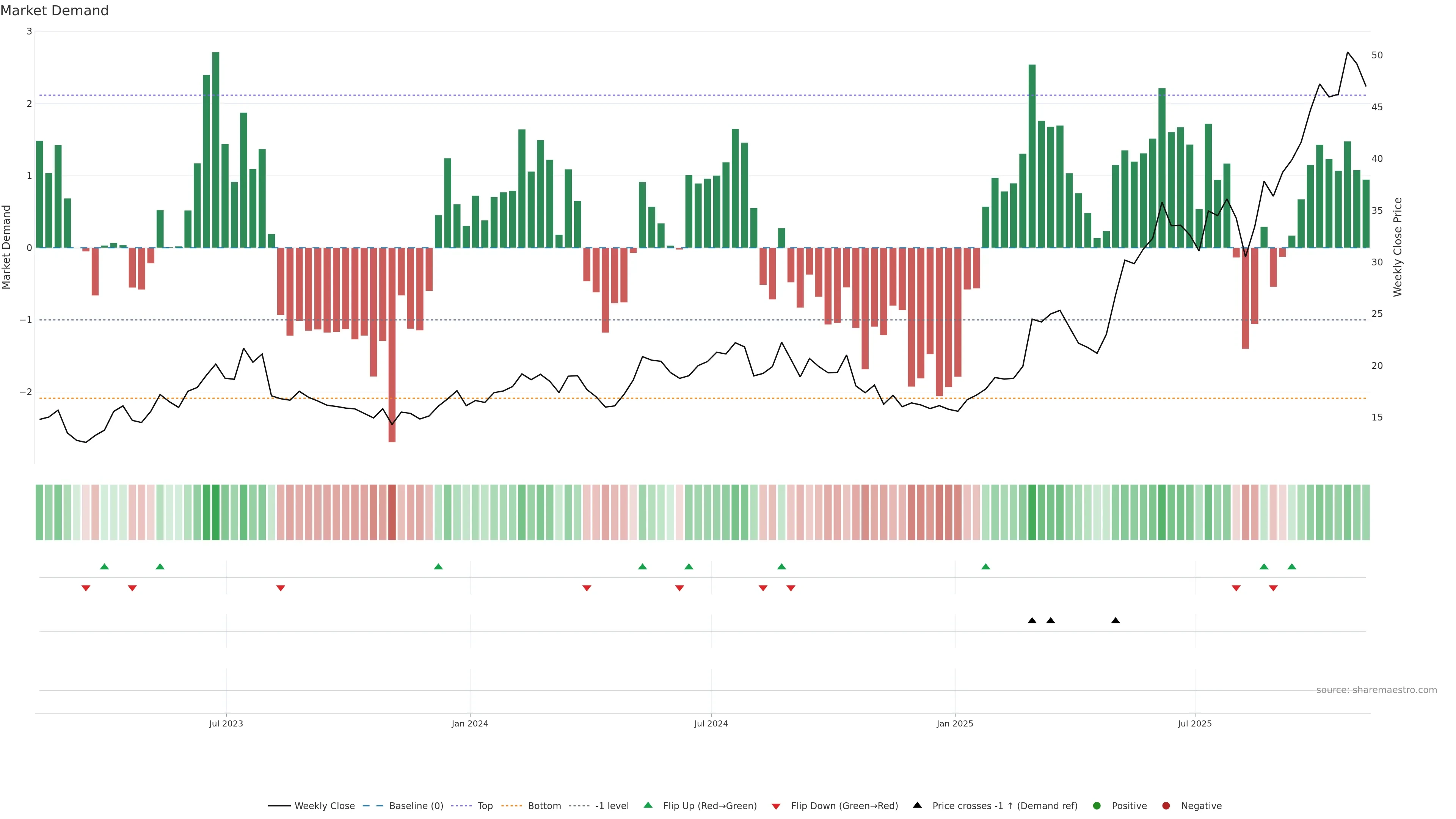
Task: Click the green Positive circle legend icon
Action: coord(1097,805)
